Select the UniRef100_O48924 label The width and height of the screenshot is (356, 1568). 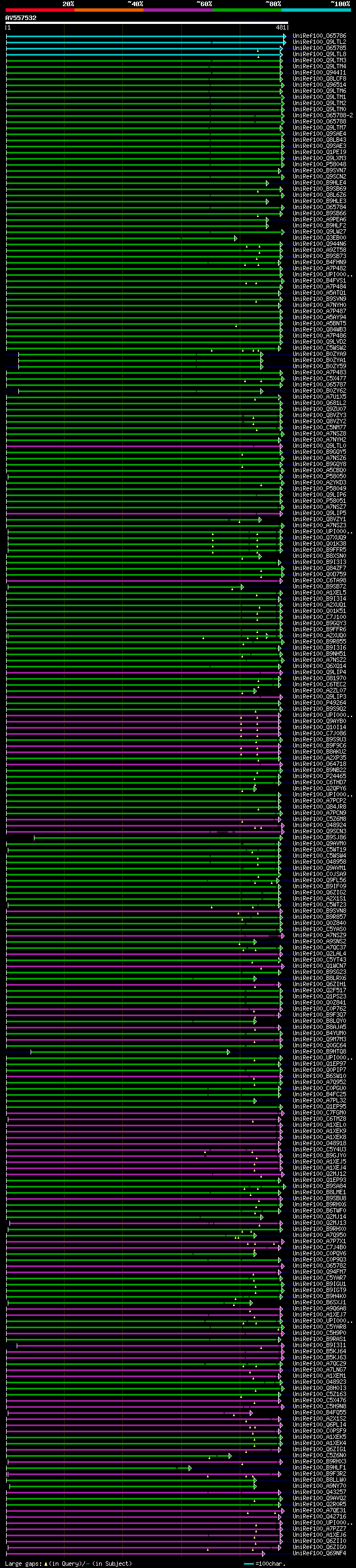pos(319,825)
